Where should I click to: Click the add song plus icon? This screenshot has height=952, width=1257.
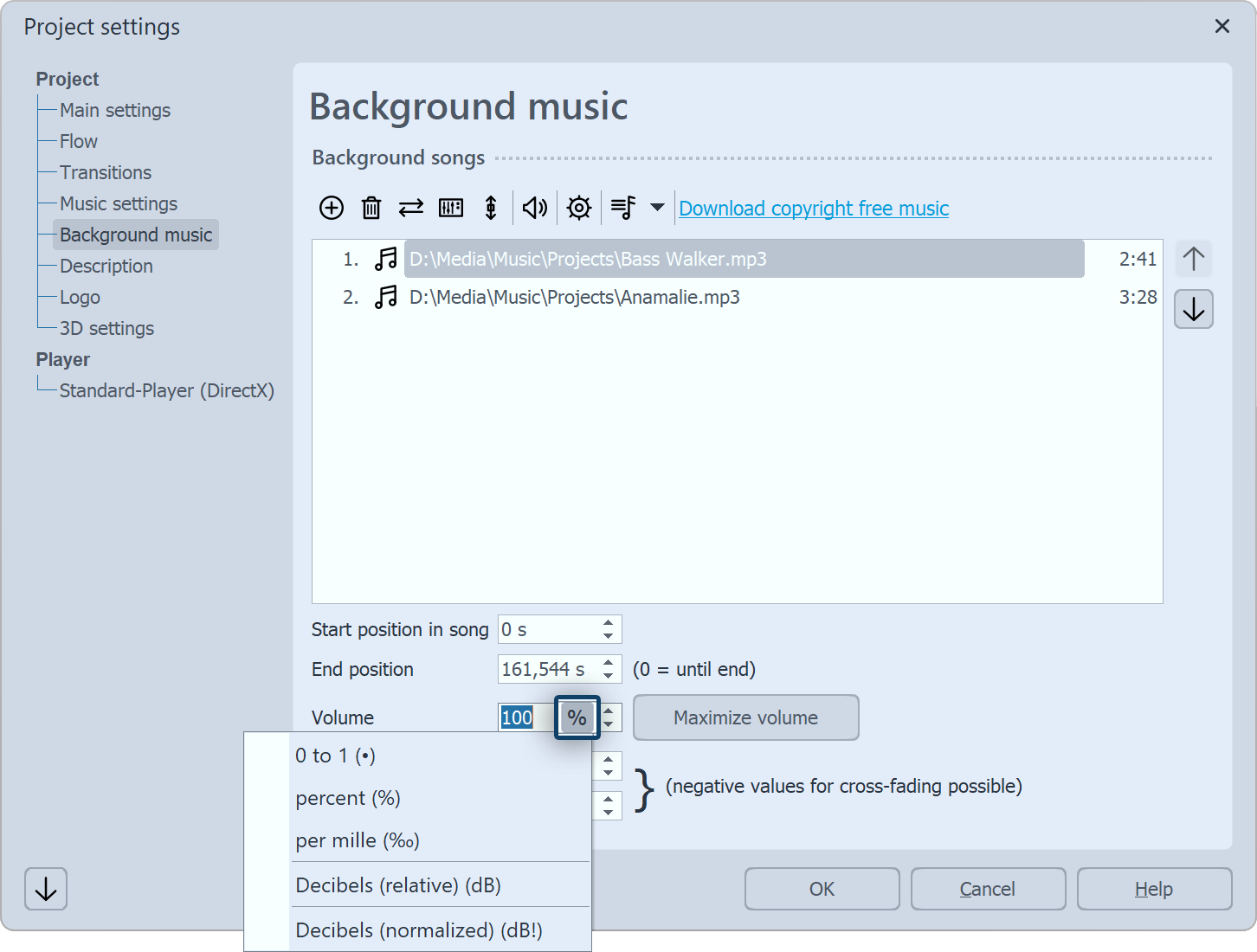pos(332,208)
